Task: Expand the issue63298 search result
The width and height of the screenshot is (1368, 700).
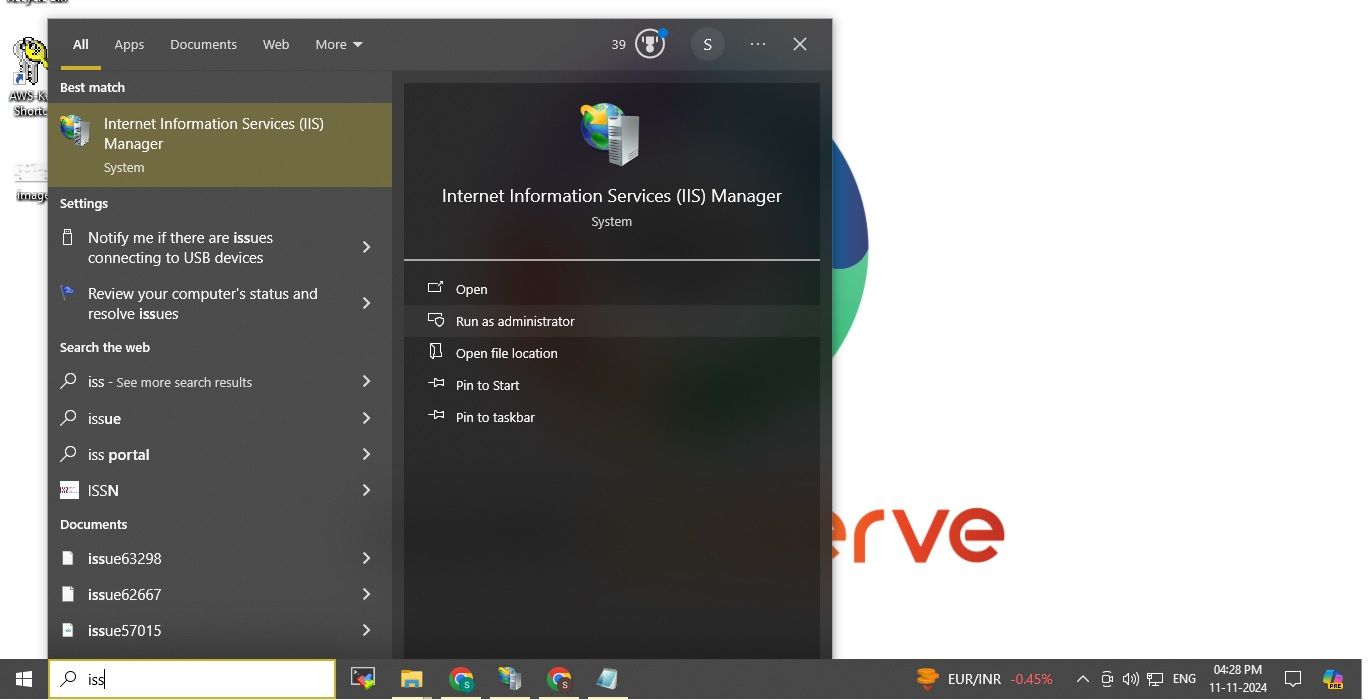Action: pos(366,558)
